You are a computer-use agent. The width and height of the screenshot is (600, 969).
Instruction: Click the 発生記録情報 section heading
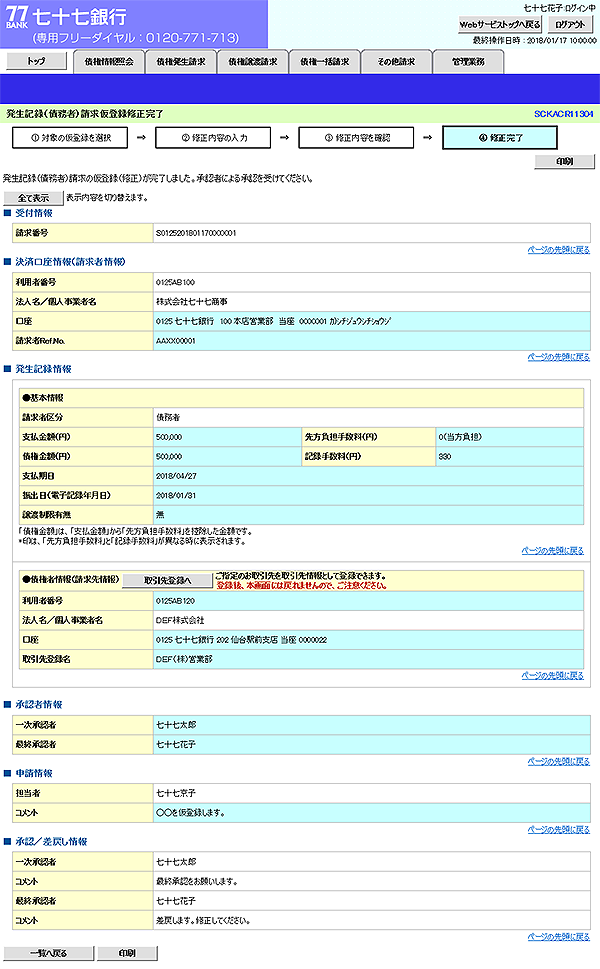pyautogui.click(x=43, y=369)
